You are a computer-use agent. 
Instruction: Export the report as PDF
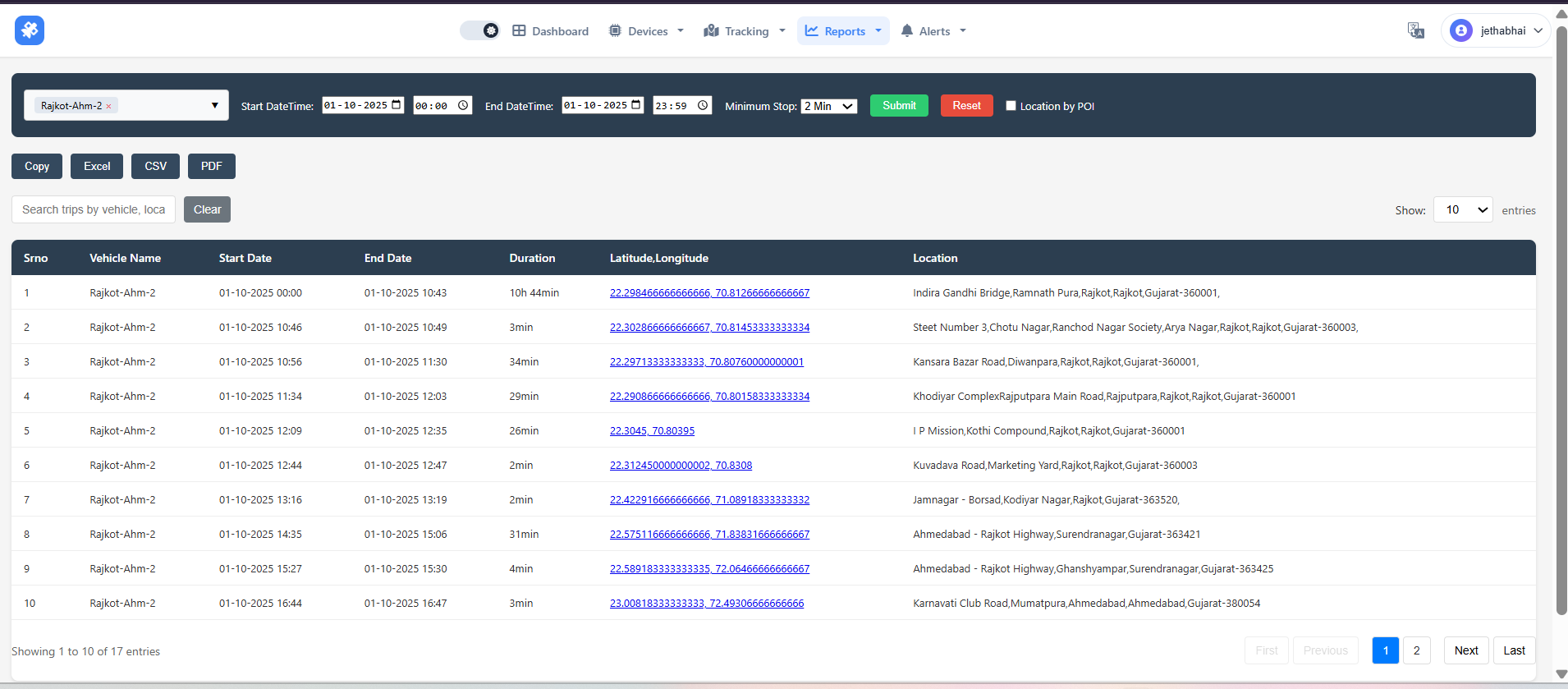pos(211,166)
